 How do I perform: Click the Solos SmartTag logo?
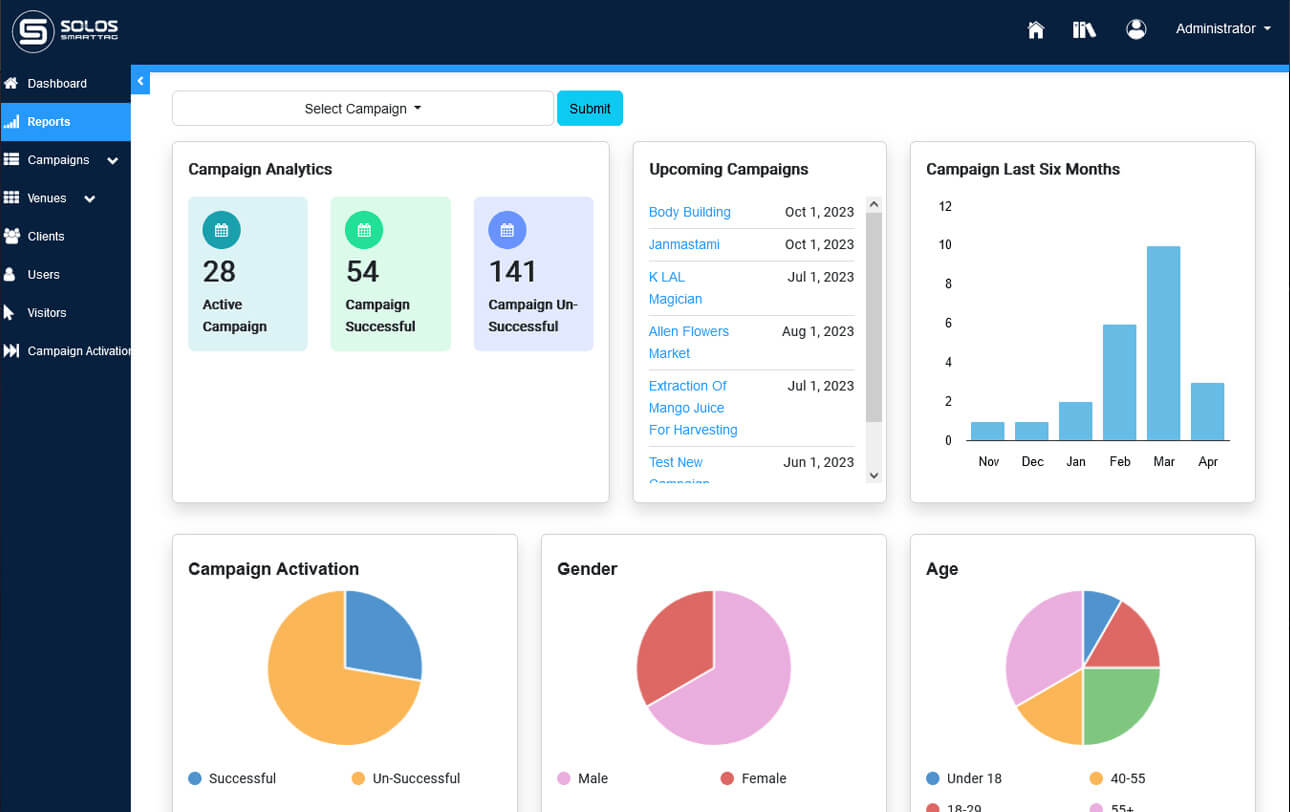pyautogui.click(x=66, y=31)
